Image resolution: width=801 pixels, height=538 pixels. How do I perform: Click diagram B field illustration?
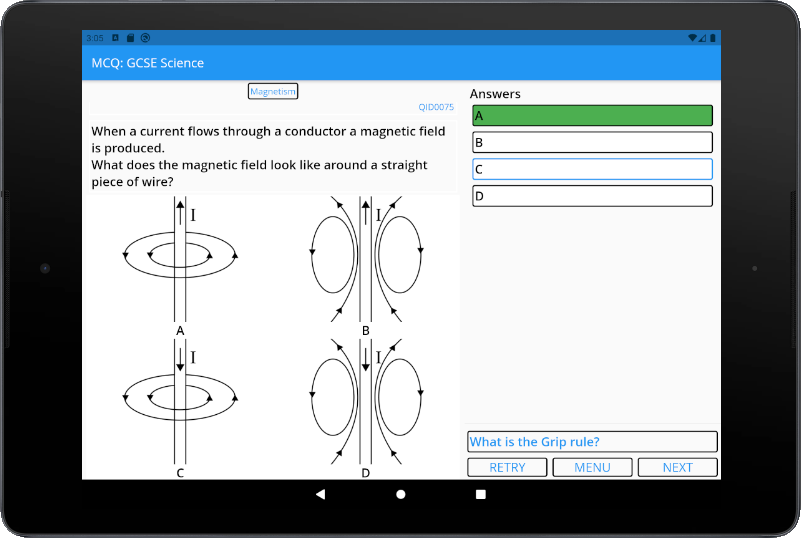(365, 260)
